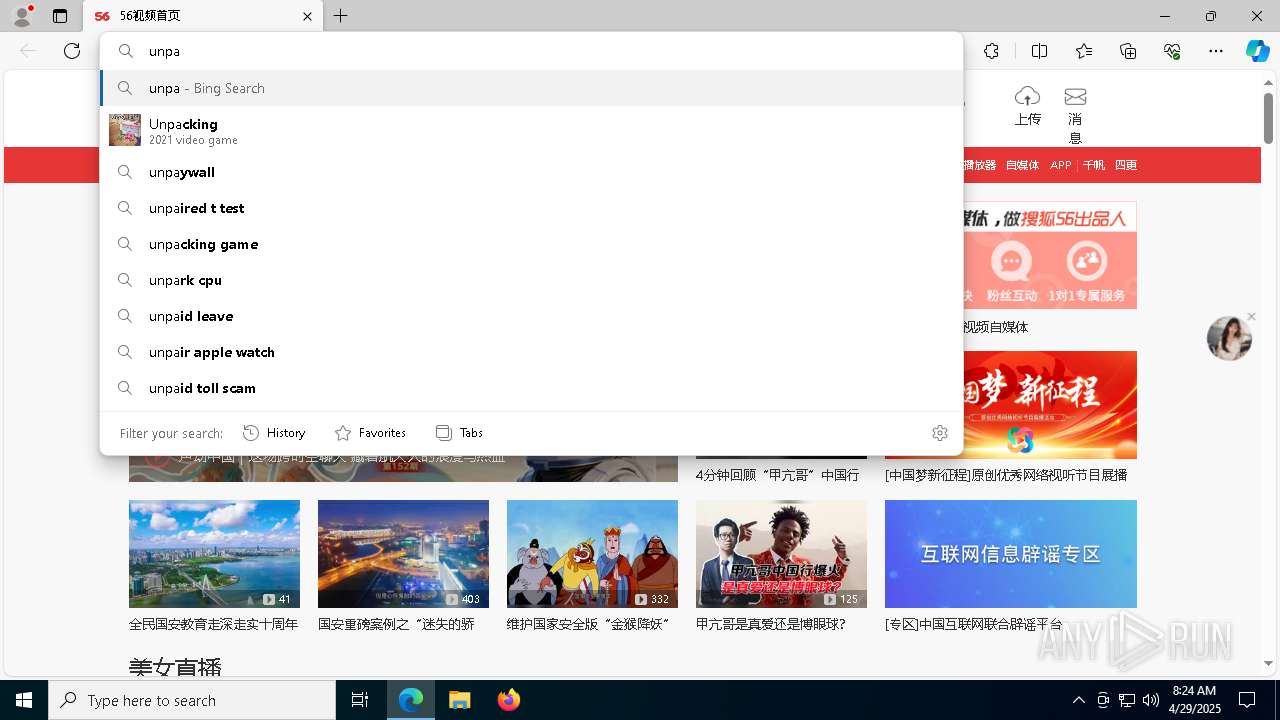Click the floating girl avatar widget

[1229, 338]
